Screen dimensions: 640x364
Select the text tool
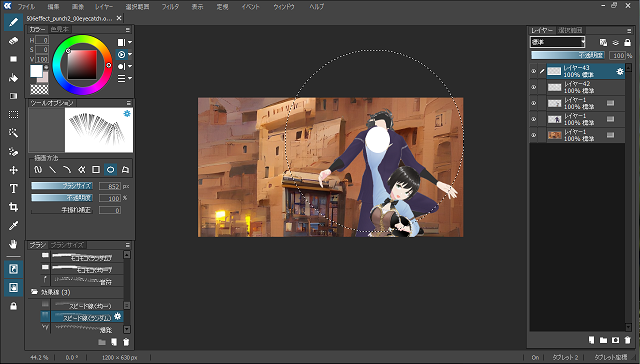pos(13,189)
